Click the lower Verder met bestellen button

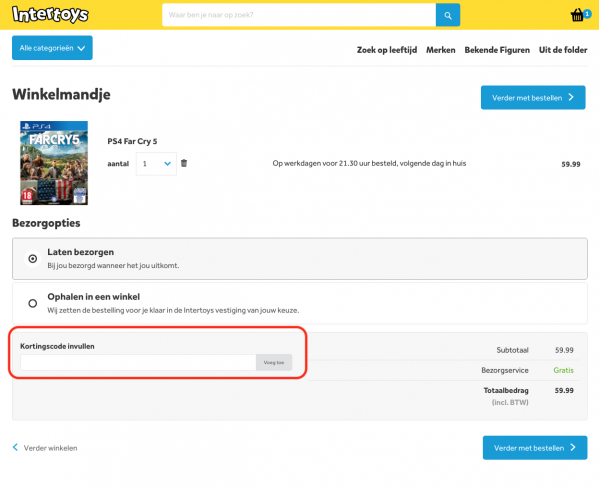tap(535, 448)
